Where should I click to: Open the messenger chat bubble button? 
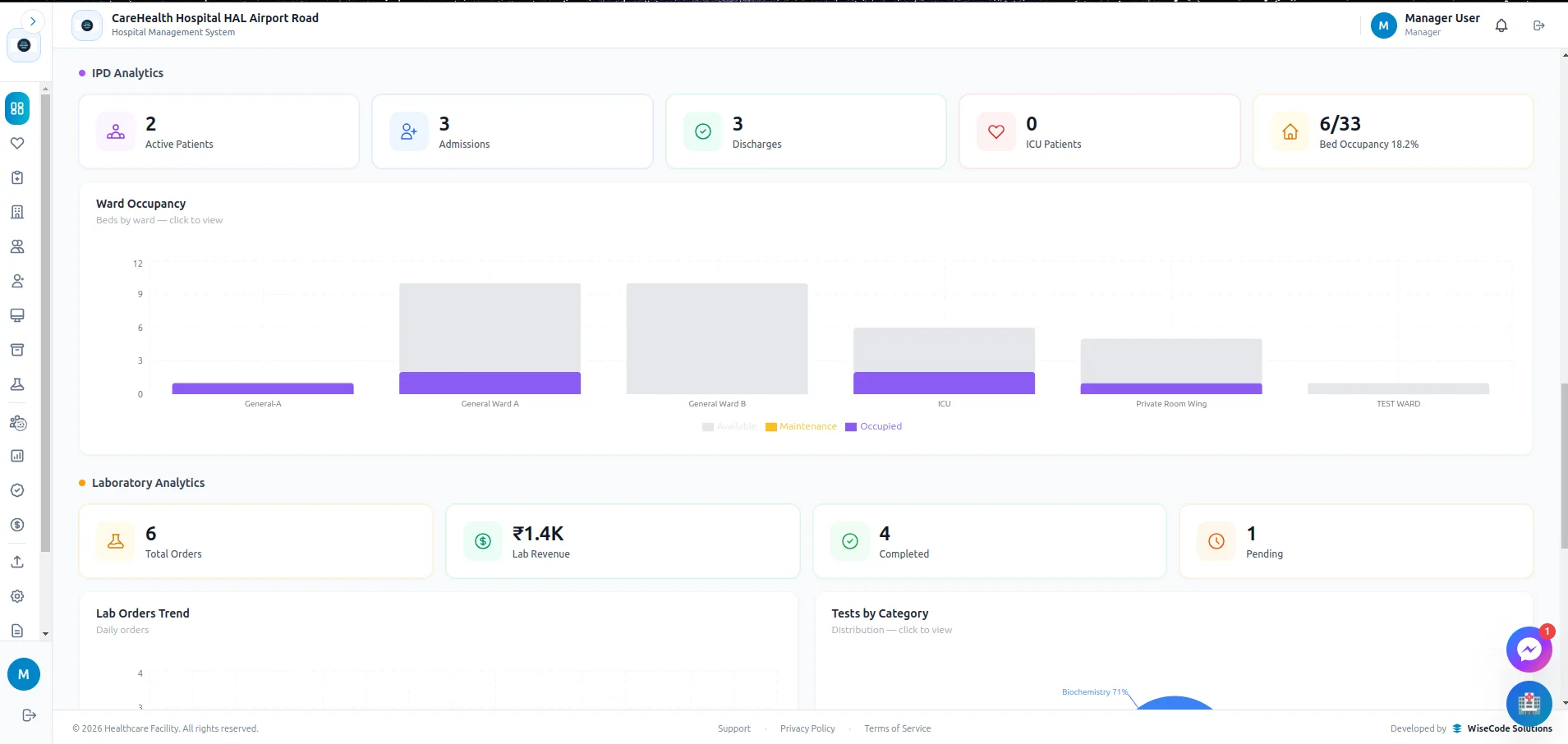click(x=1529, y=650)
